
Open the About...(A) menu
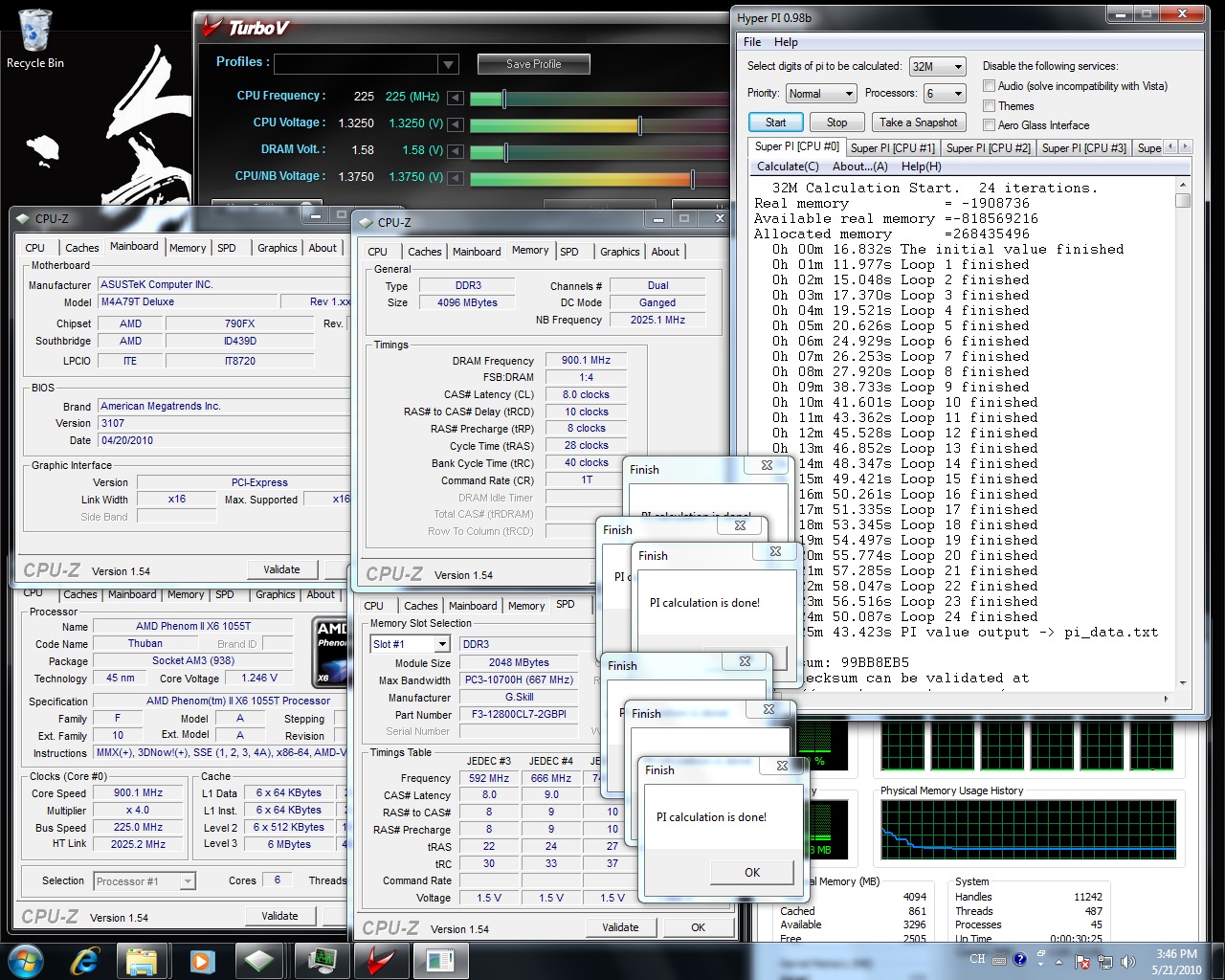[860, 167]
